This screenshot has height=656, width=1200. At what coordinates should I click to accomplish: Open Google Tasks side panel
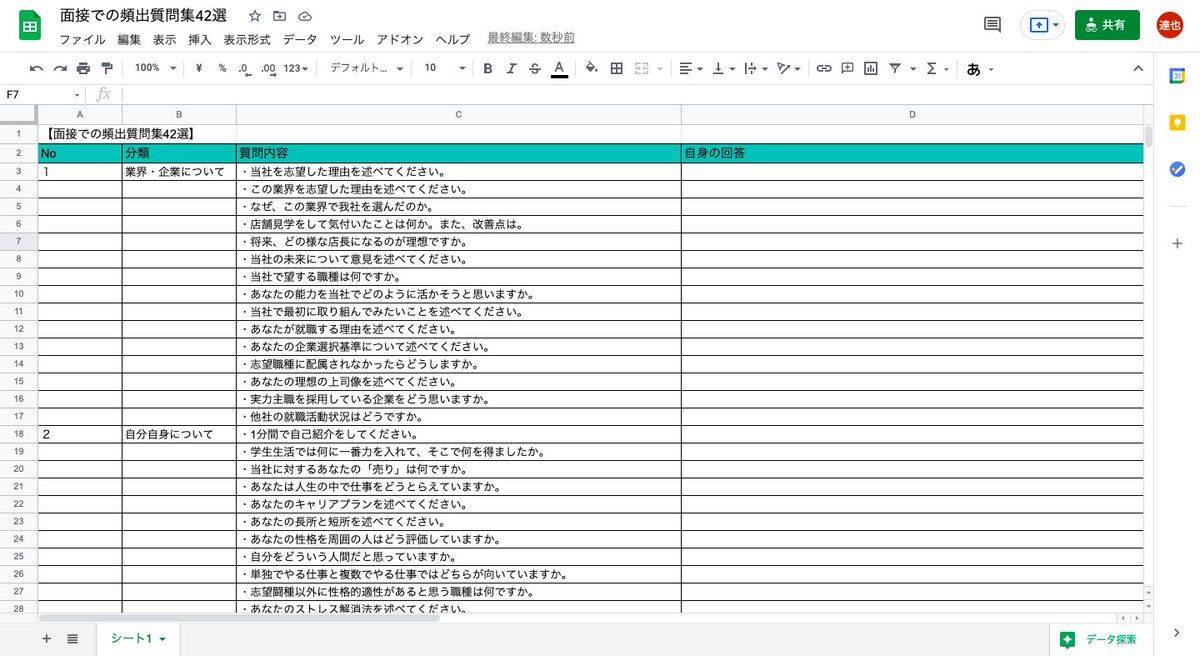tap(1177, 169)
